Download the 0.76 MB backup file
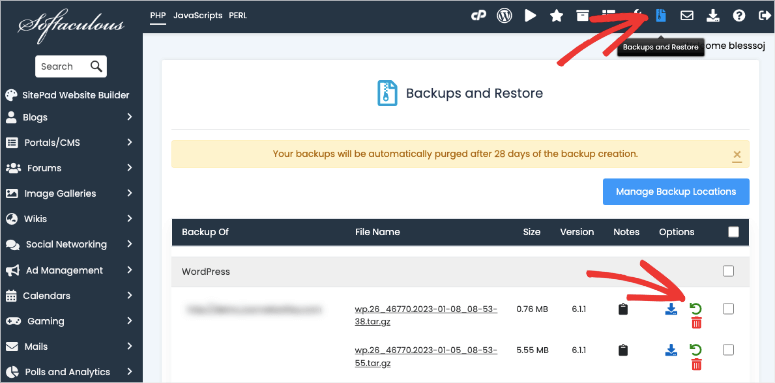This screenshot has height=383, width=775. point(671,309)
